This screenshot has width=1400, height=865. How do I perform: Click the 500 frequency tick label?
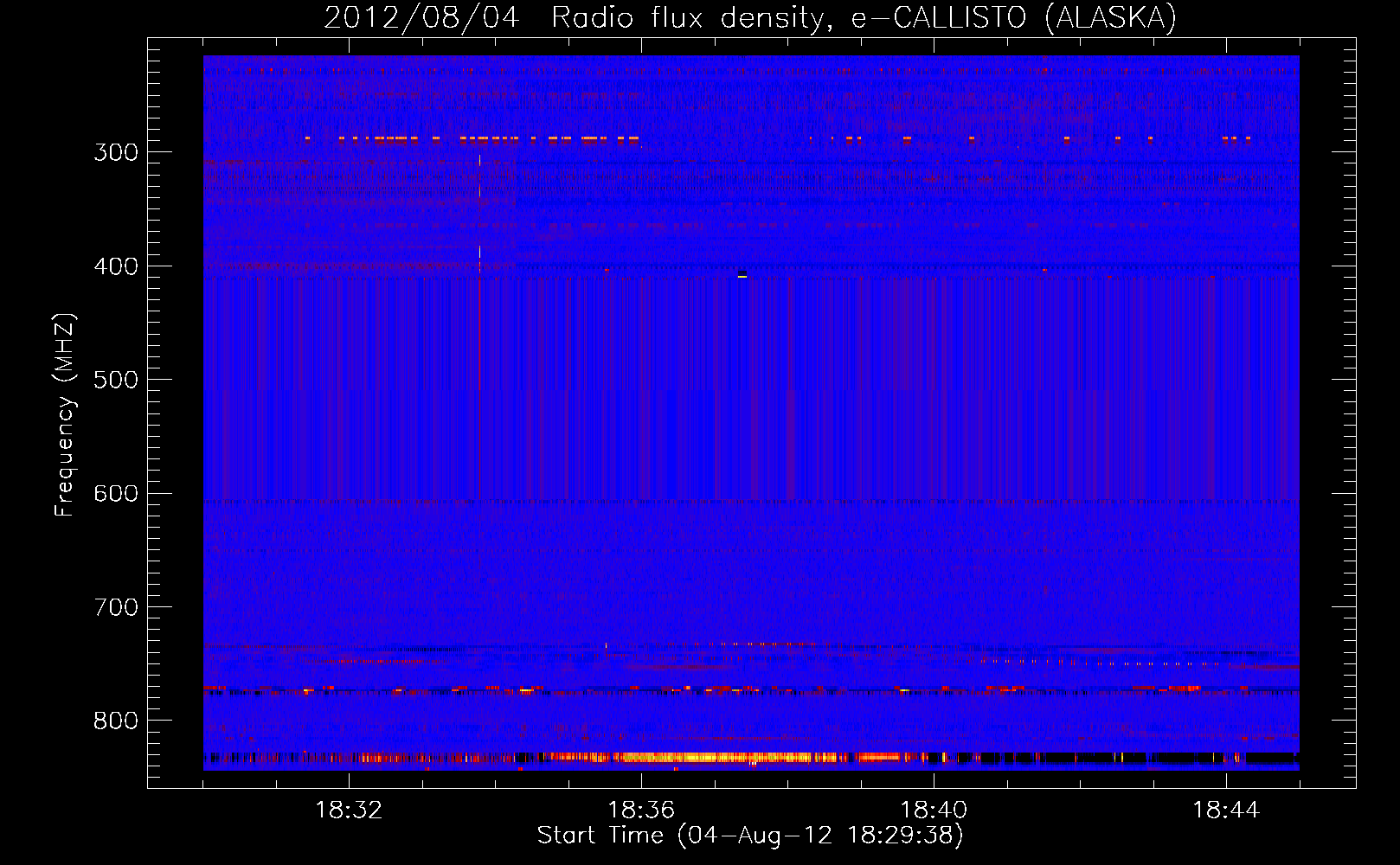coord(116,380)
